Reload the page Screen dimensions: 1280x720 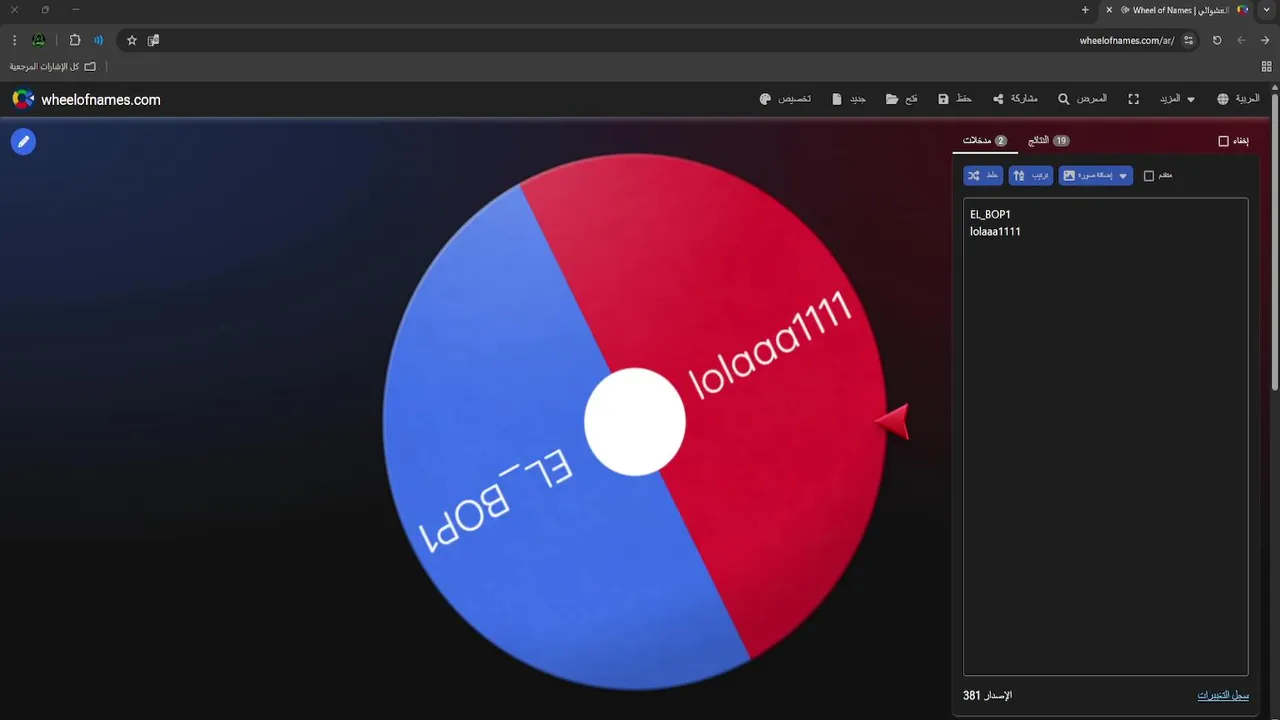[x=1217, y=40]
